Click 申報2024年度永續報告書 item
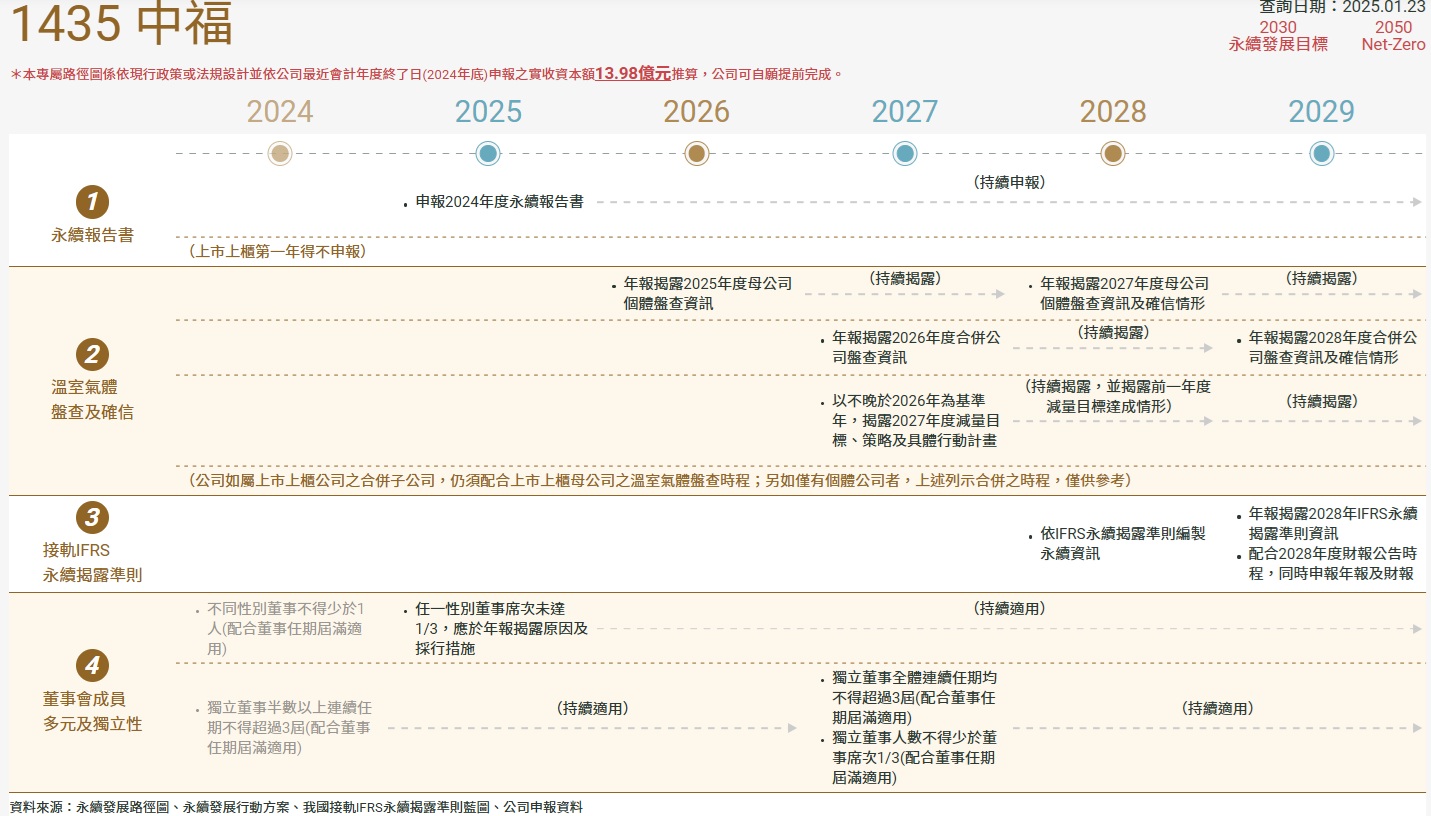The height and width of the screenshot is (816, 1431). [499, 202]
